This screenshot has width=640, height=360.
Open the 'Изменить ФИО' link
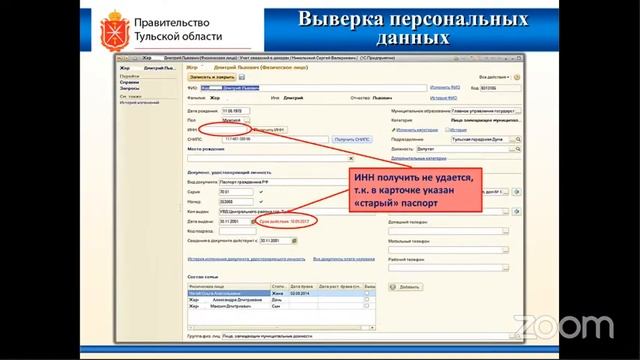(445, 87)
